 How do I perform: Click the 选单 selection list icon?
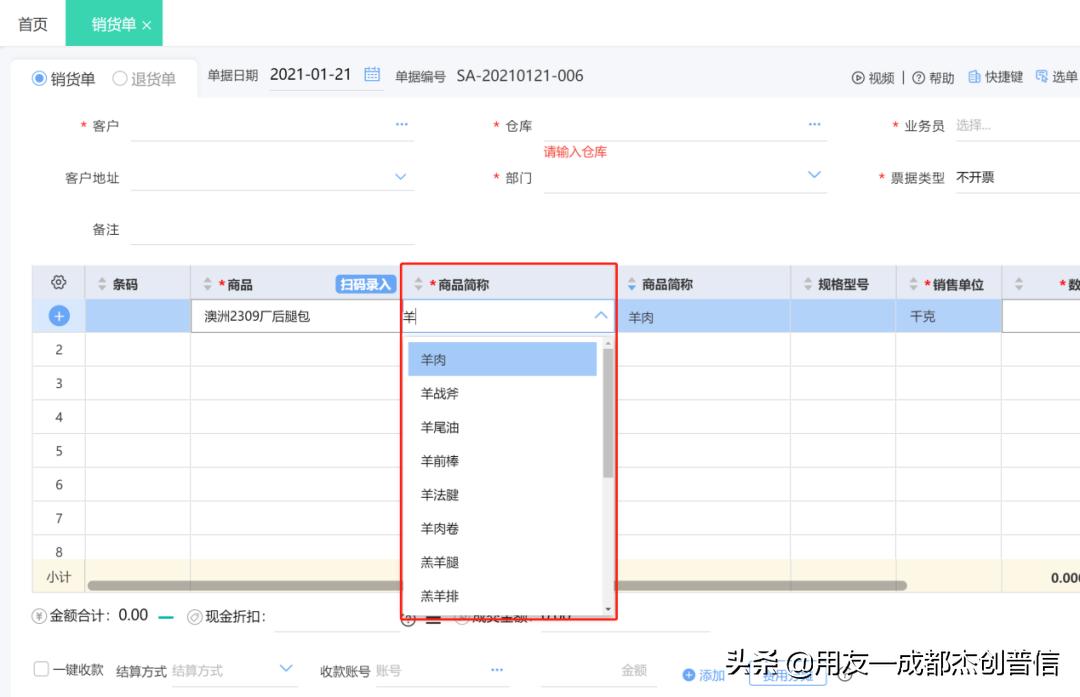tap(1038, 76)
